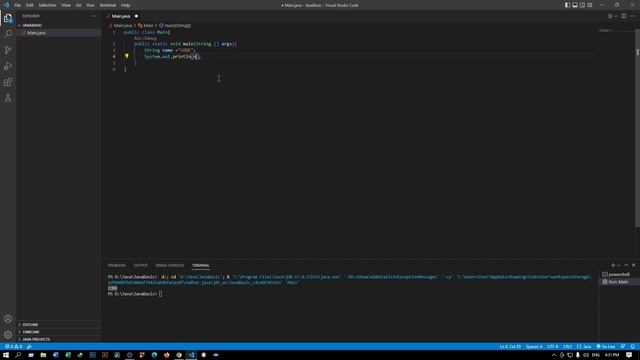Open the Extensions view
This screenshot has width=640, height=360.
pos(8,82)
